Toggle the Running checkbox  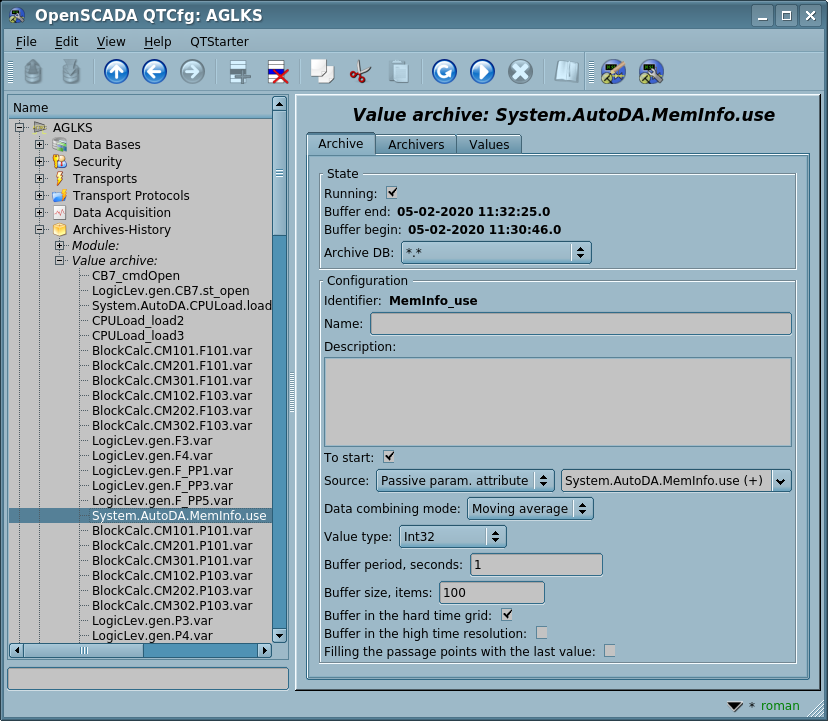(392, 193)
